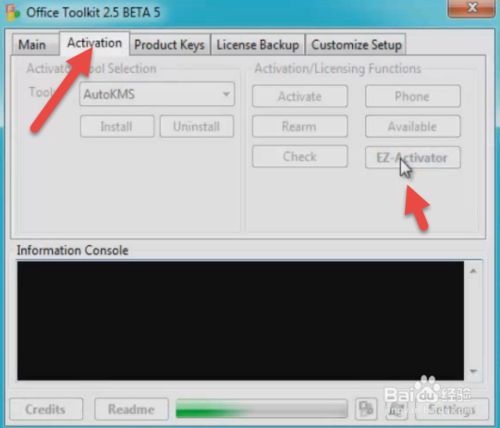Image resolution: width=500 pixels, height=428 pixels.
Task: Click the Phone activation button
Action: (413, 96)
